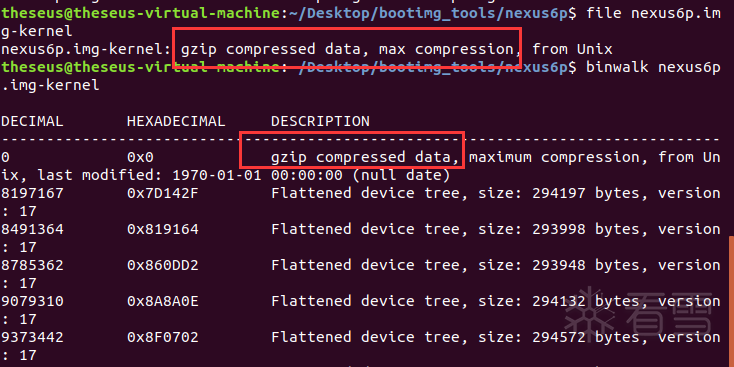This screenshot has height=367, width=734.
Task: Click the snowflake watermark logo
Action: 589,317
